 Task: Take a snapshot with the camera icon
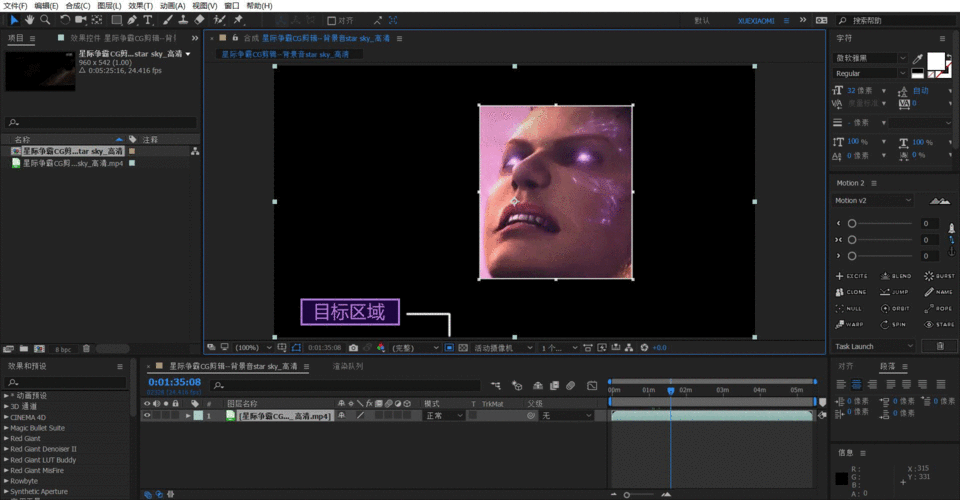(353, 348)
